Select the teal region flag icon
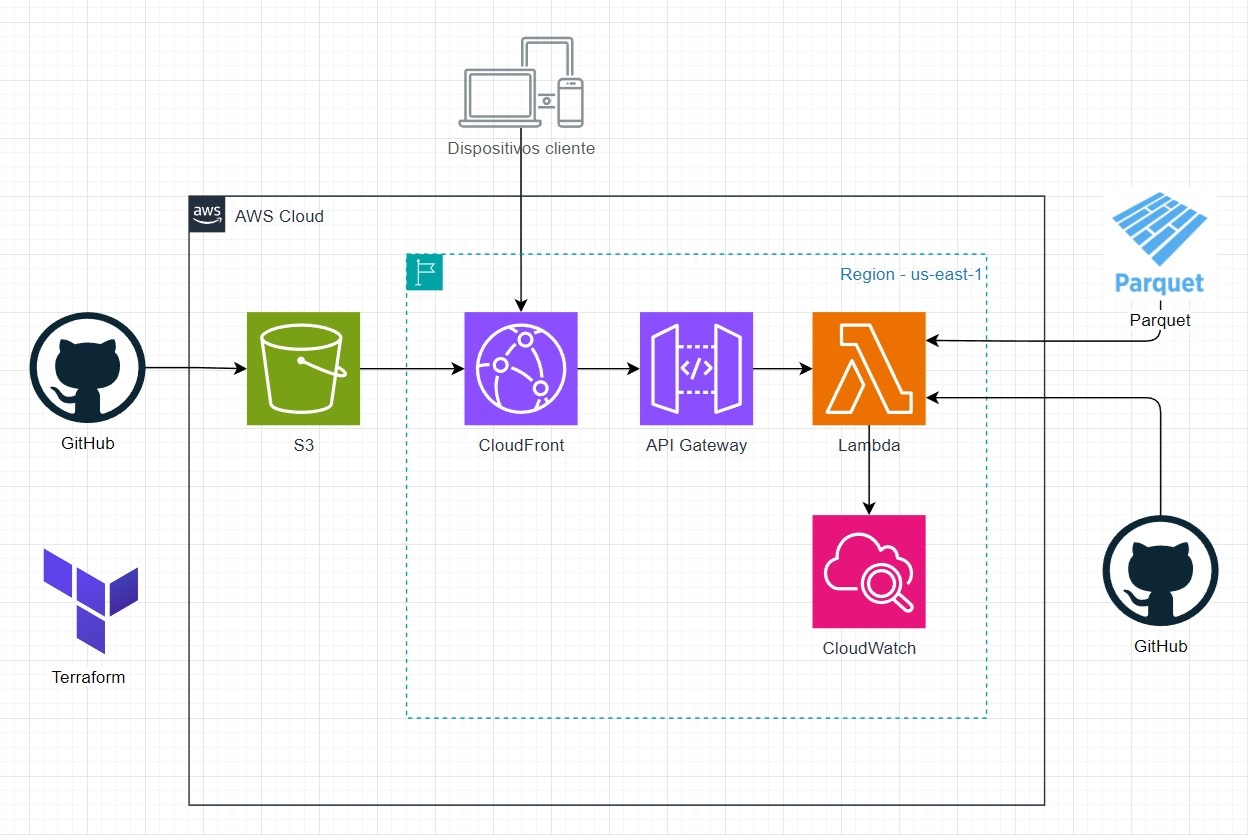 click(424, 272)
